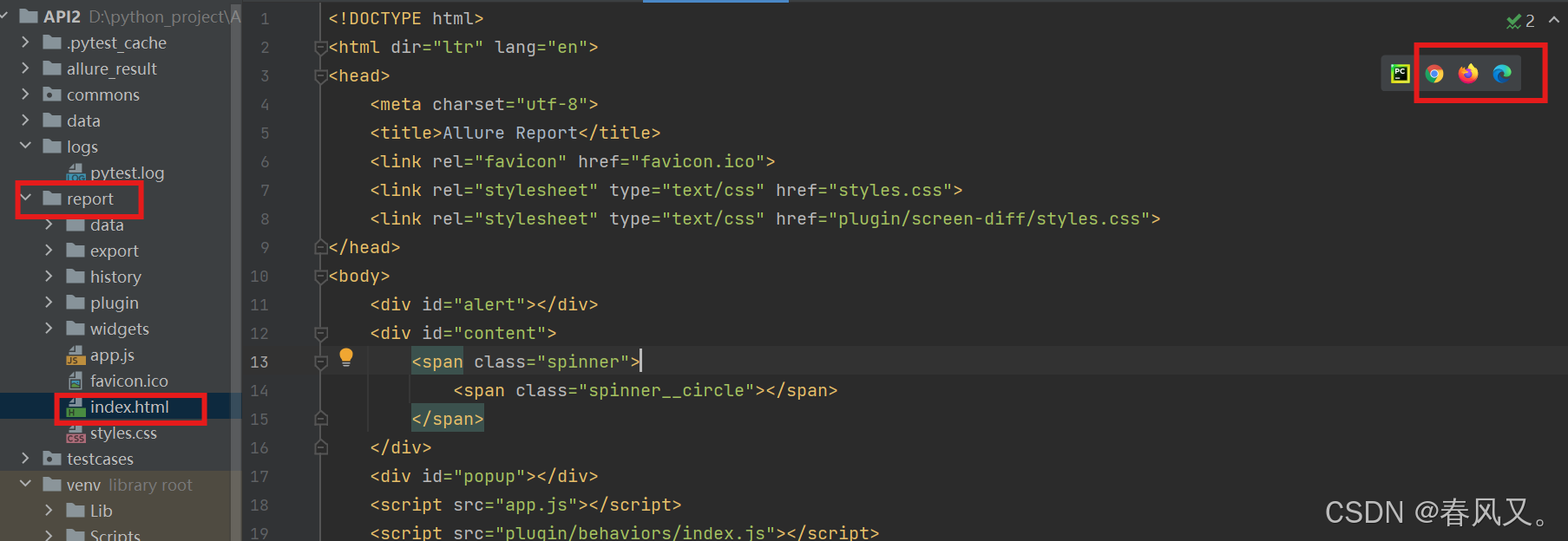Expand the allure_result folder
The image size is (1568, 541).
25,68
